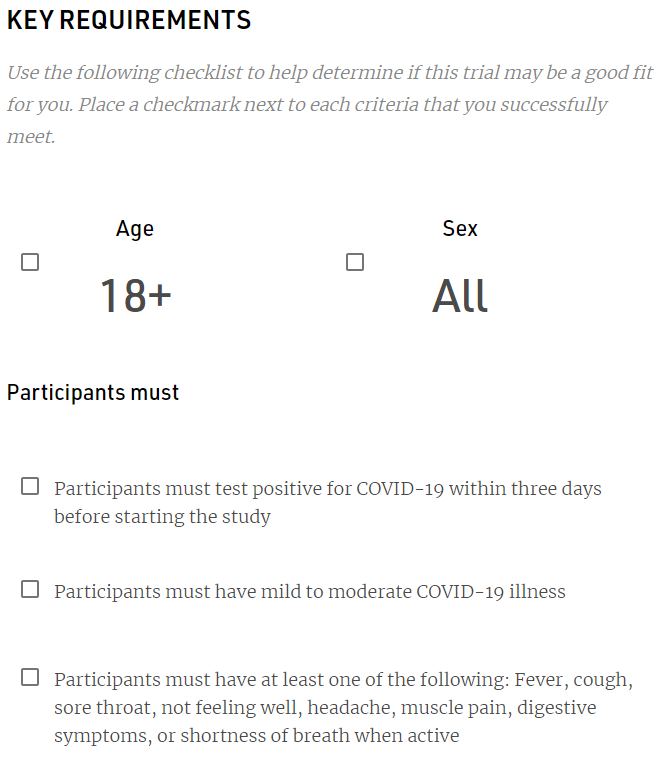Image resolution: width=661 pixels, height=778 pixels.
Task: Tick the mild to moderate illness checkbox
Action: pyautogui.click(x=30, y=589)
